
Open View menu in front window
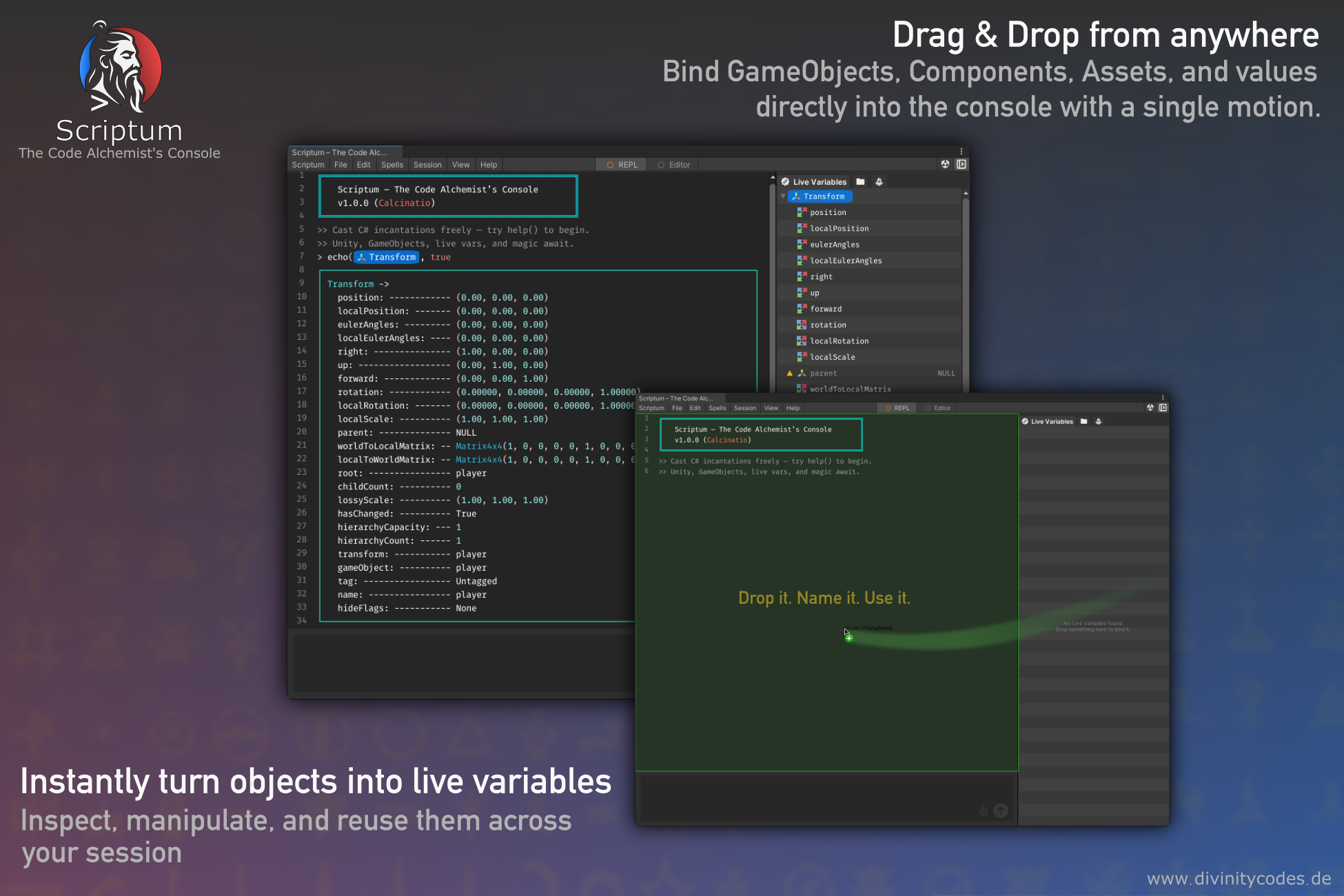[x=771, y=408]
